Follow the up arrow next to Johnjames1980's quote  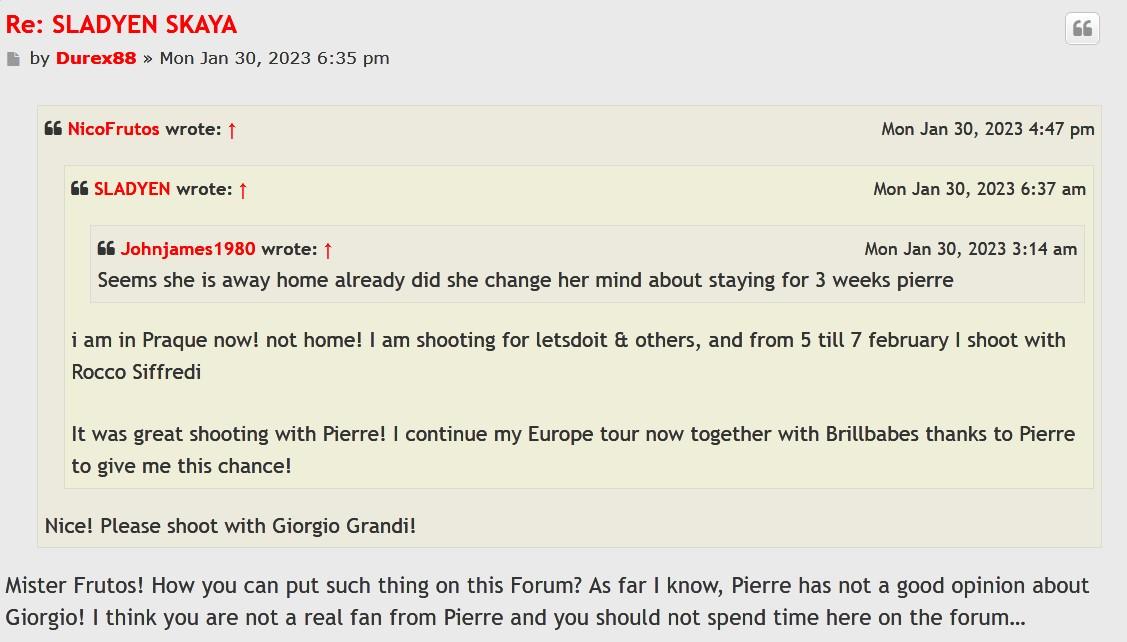tap(328, 250)
